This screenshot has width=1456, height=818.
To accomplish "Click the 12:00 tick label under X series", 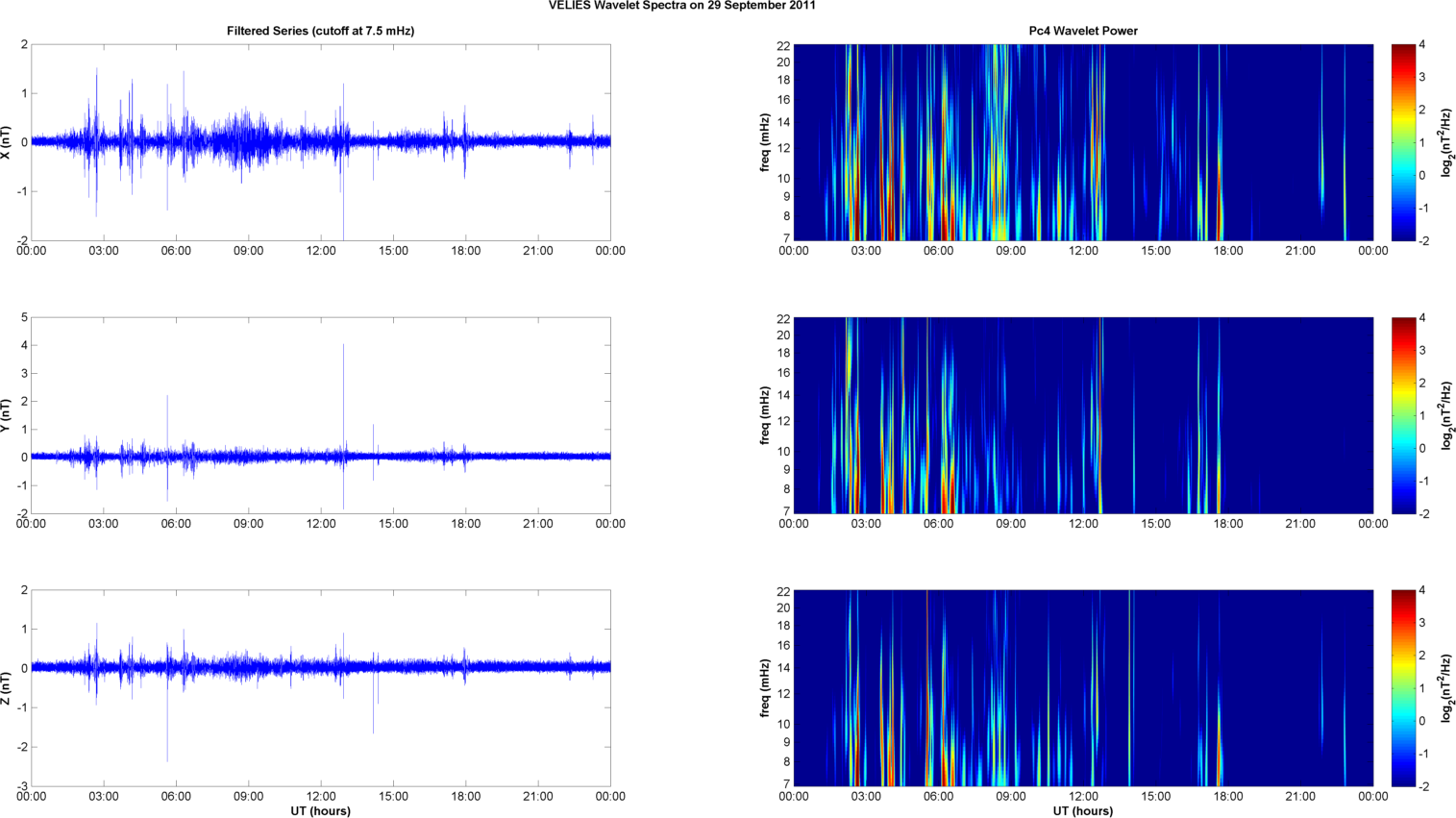I will (321, 251).
